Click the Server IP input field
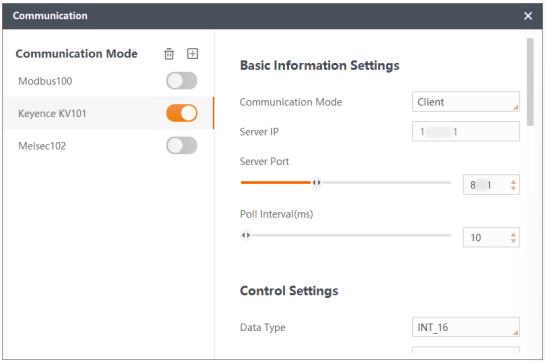 (466, 131)
